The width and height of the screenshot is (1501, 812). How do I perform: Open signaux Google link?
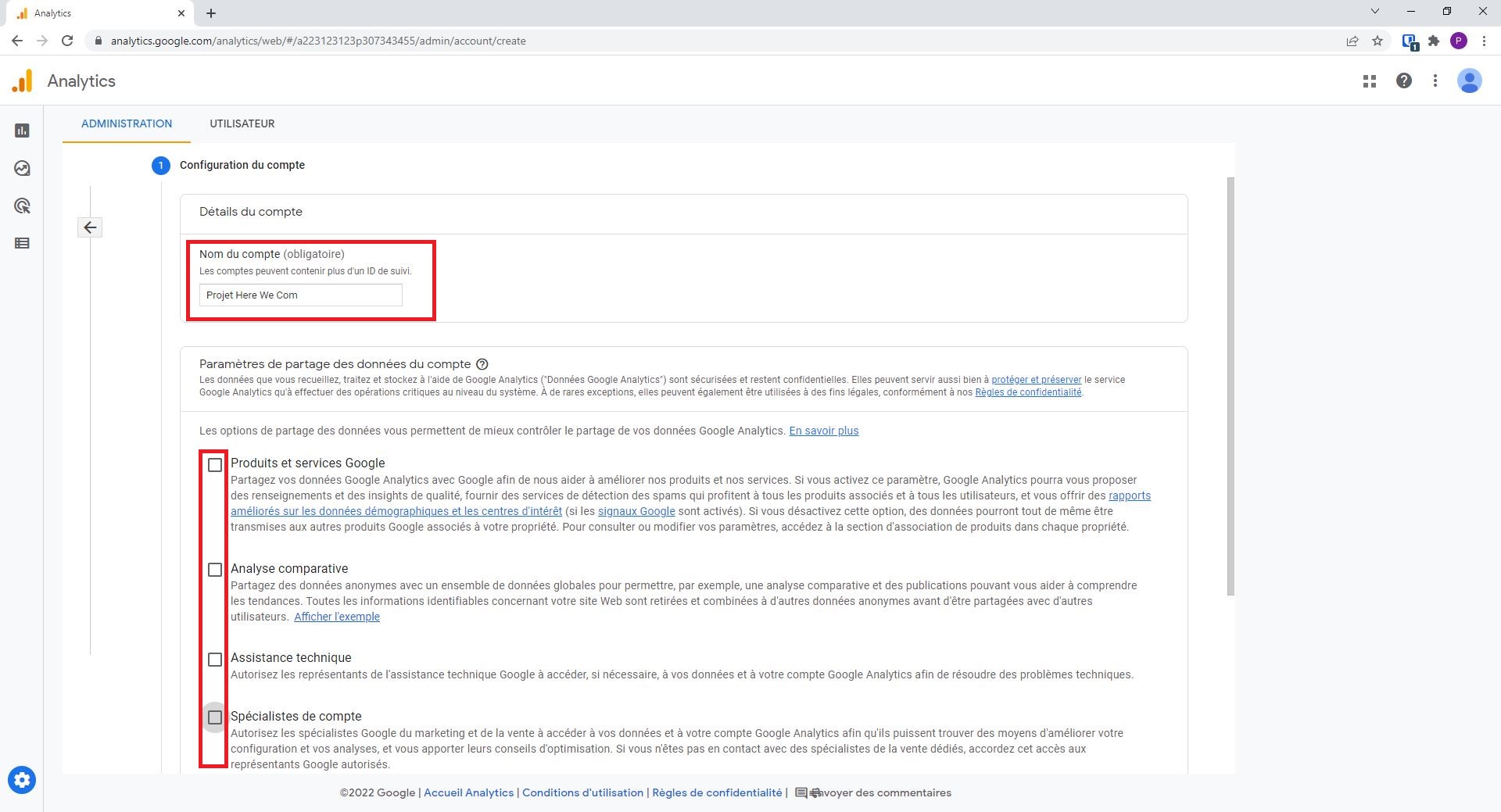636,511
